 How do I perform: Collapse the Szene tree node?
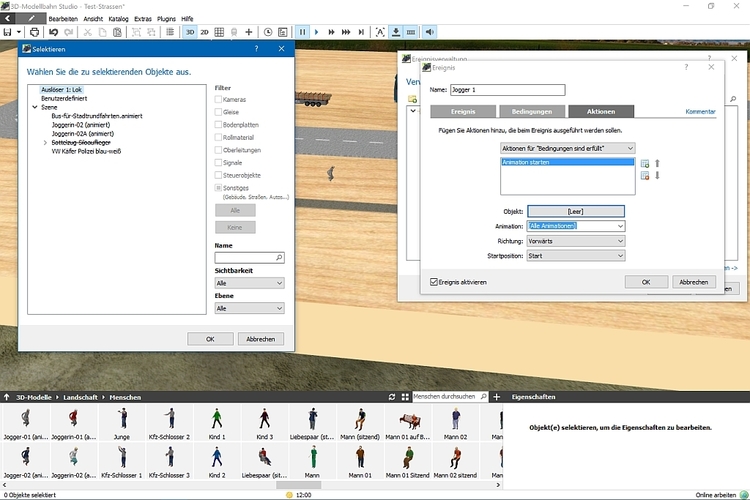tap(35, 107)
